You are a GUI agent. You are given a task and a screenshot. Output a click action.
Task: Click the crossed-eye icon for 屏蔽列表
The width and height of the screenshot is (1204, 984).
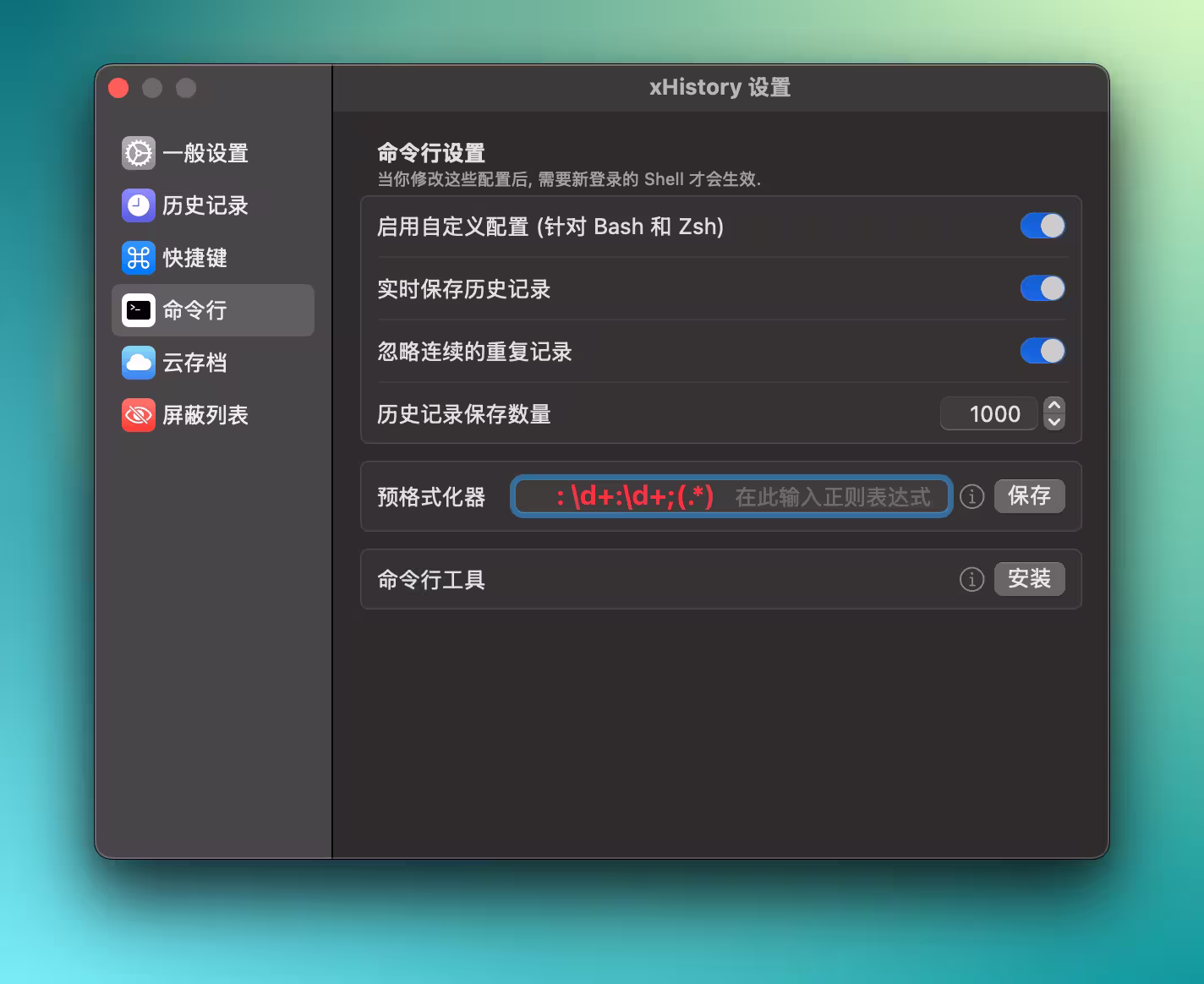tap(139, 415)
